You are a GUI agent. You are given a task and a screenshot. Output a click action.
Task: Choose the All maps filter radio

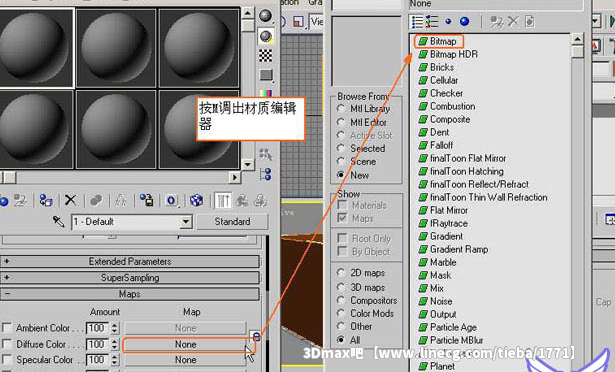[341, 339]
